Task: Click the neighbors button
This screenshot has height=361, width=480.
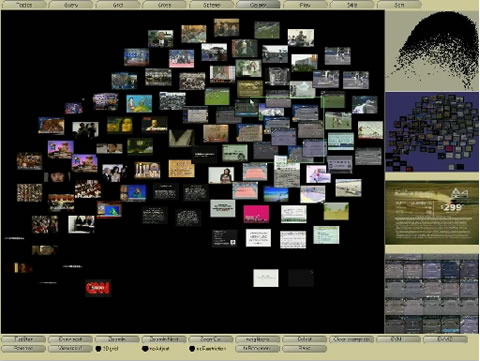Action: click(x=258, y=339)
